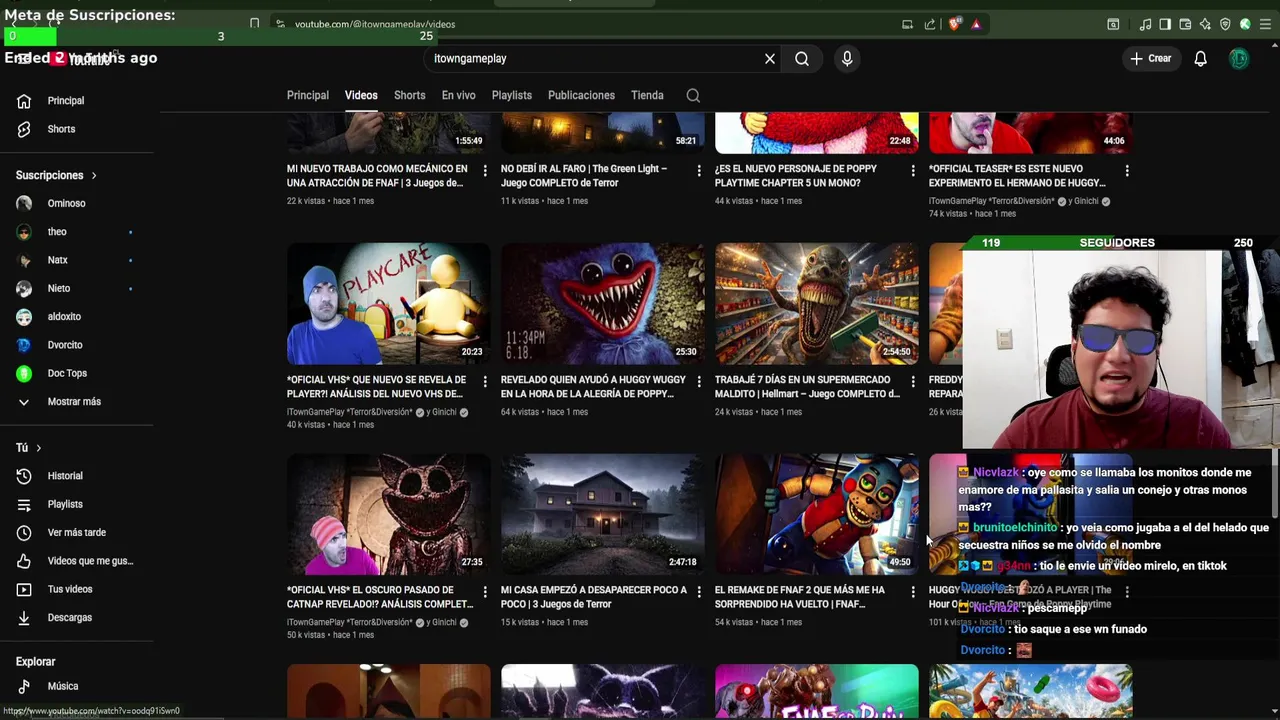Click the Brave Rewards triangle icon
Viewport: 1280px width, 720px height.
pos(976,24)
